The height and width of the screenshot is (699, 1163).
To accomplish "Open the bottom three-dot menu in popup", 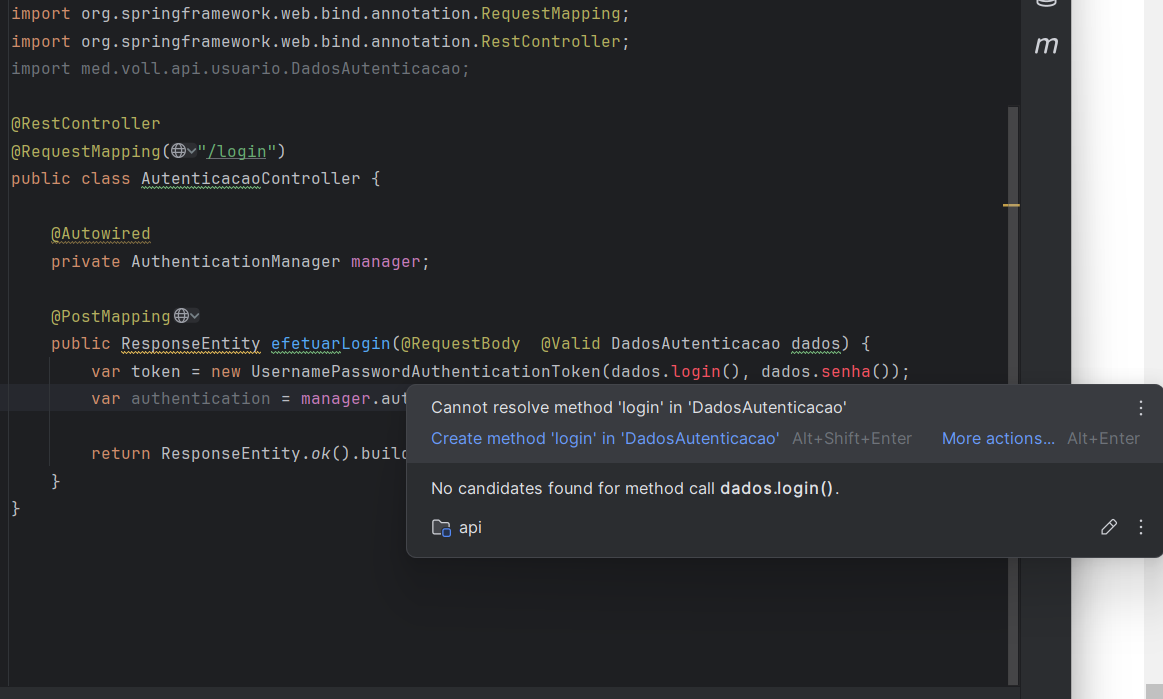I will 1141,527.
